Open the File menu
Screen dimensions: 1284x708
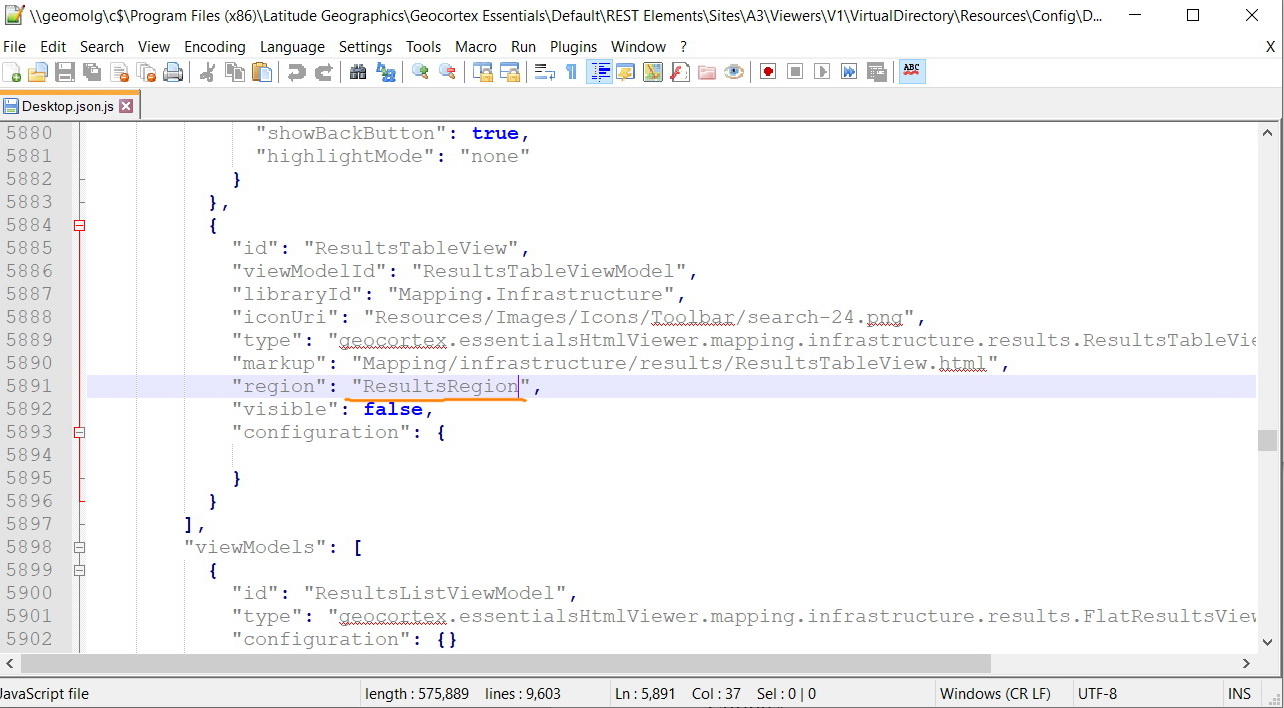click(x=14, y=47)
